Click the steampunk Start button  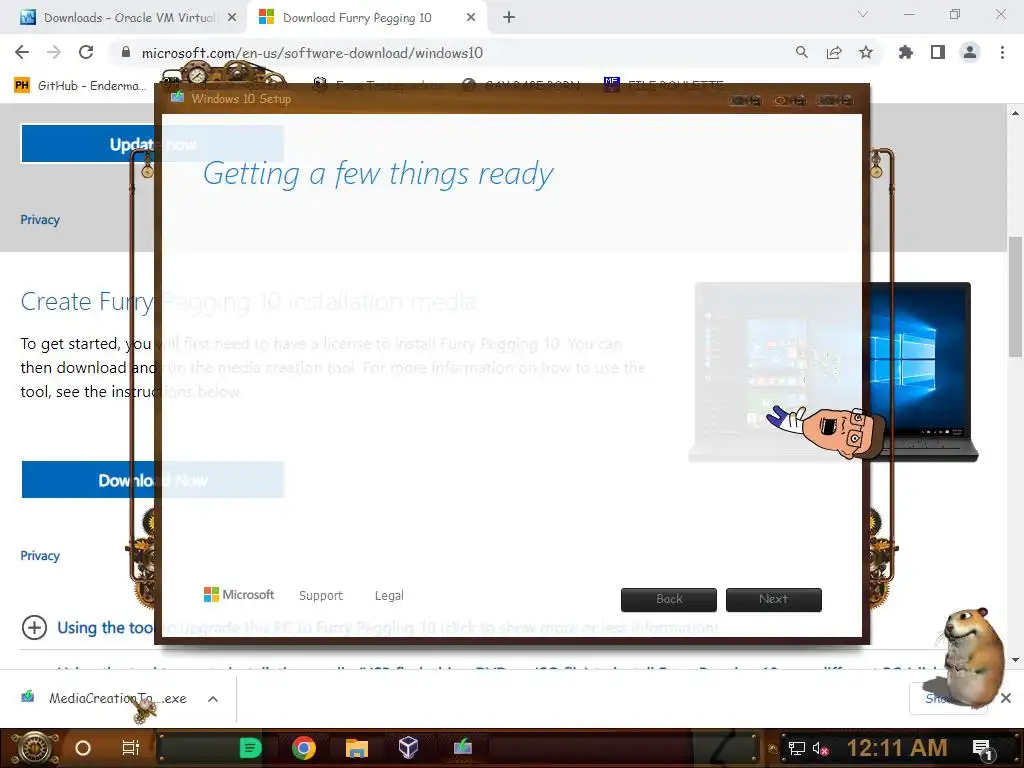[x=34, y=748]
